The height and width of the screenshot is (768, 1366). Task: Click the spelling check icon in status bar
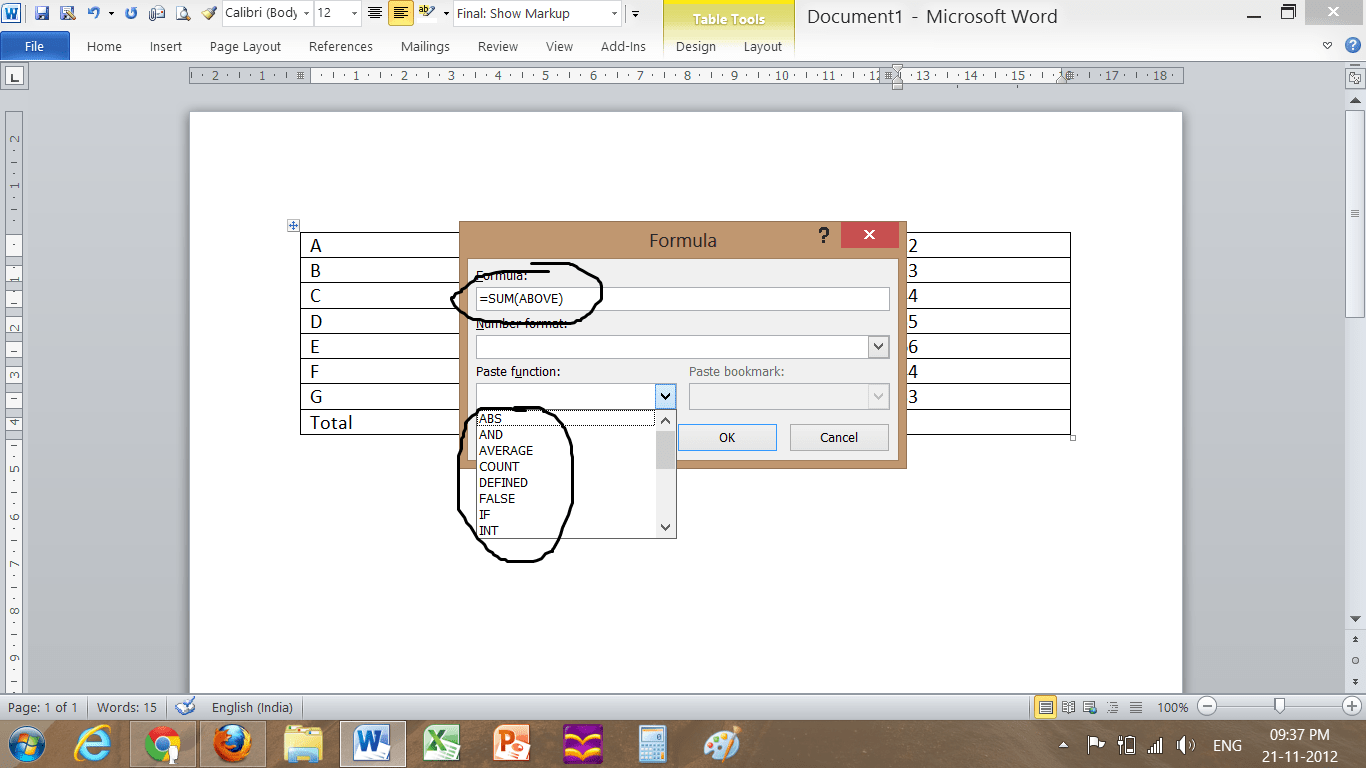[185, 707]
